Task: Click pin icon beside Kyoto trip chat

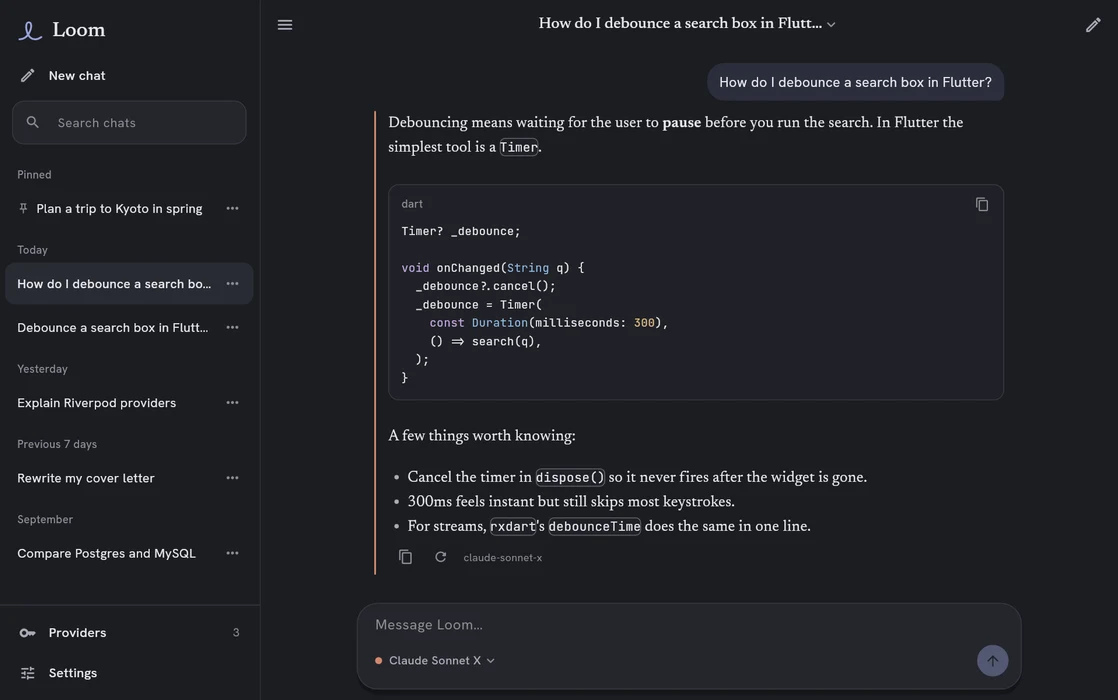Action: point(24,208)
